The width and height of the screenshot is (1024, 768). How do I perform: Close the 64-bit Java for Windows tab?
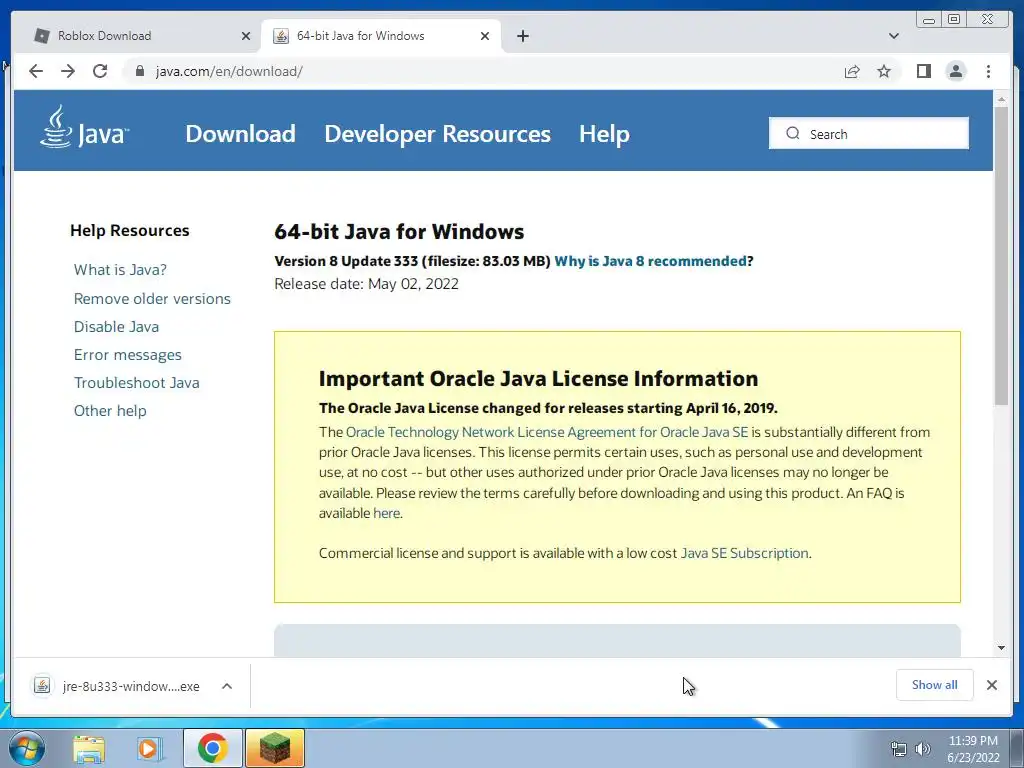[485, 36]
